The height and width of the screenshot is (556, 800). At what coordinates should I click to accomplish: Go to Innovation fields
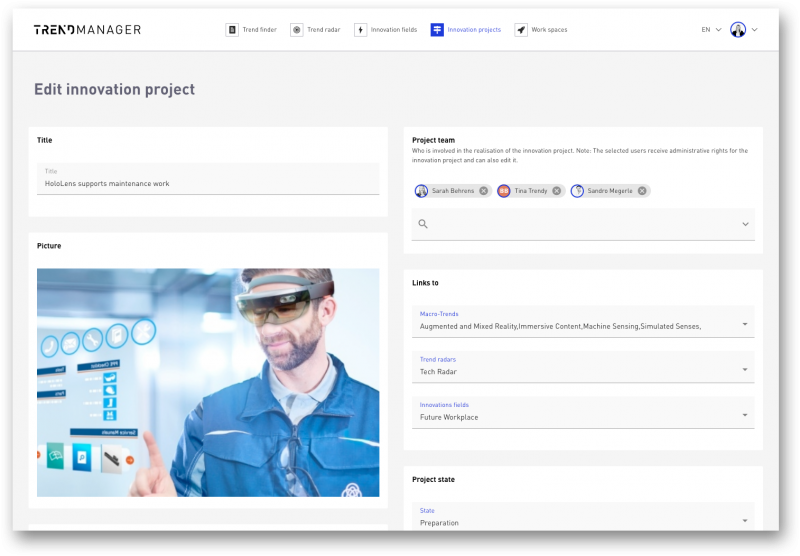pos(386,30)
